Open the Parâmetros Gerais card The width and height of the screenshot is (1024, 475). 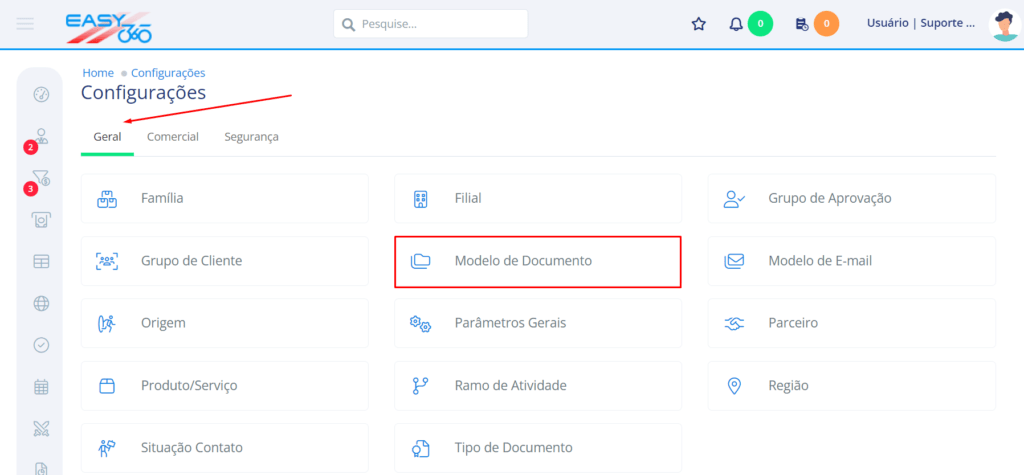tap(538, 323)
